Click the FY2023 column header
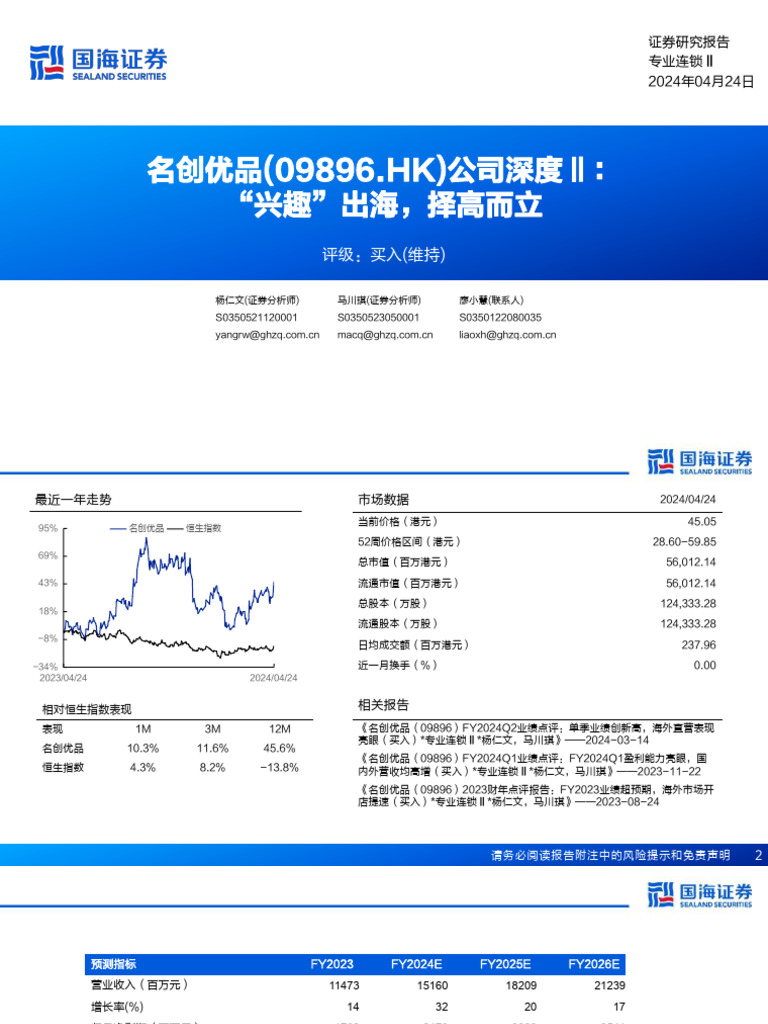This screenshot has width=768, height=1024. pos(332,965)
